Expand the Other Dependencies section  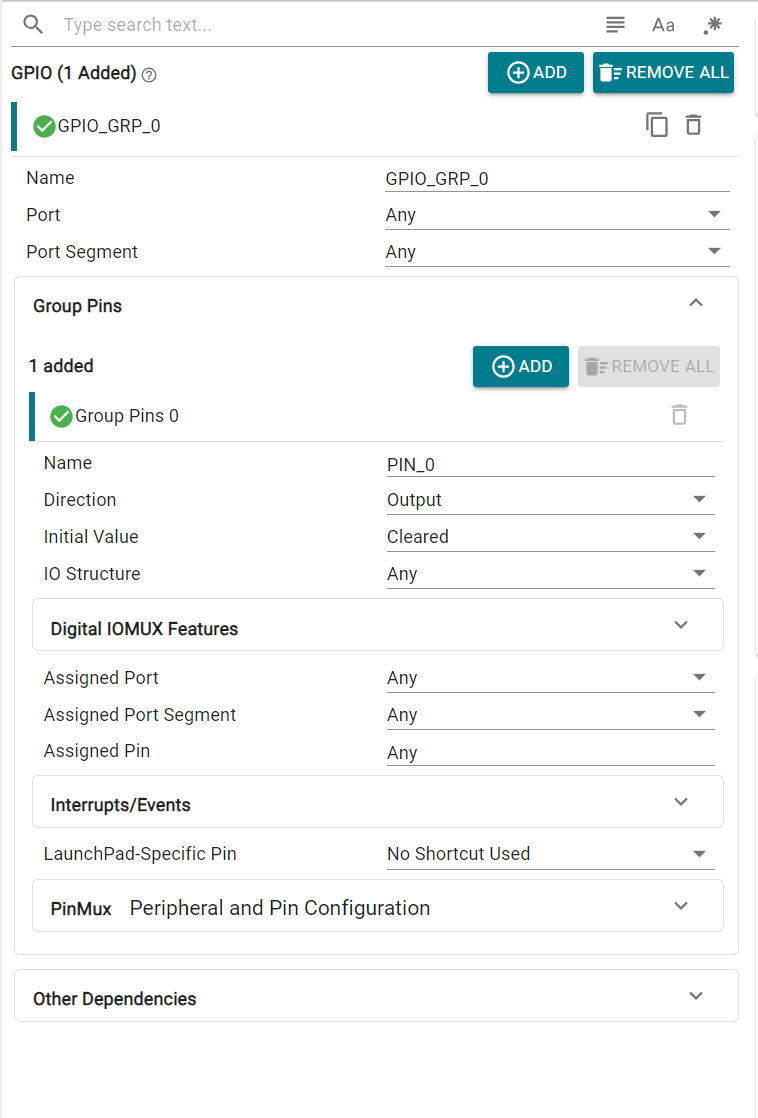(696, 996)
